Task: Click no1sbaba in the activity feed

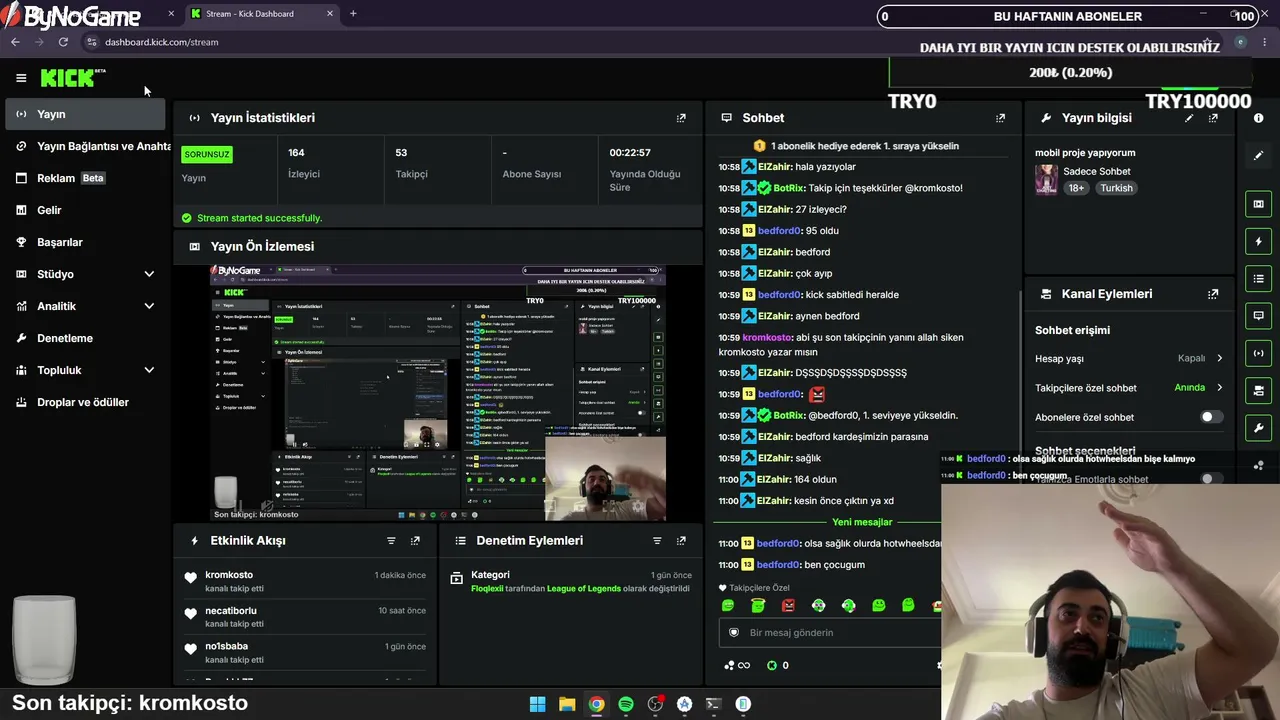Action: [226, 647]
